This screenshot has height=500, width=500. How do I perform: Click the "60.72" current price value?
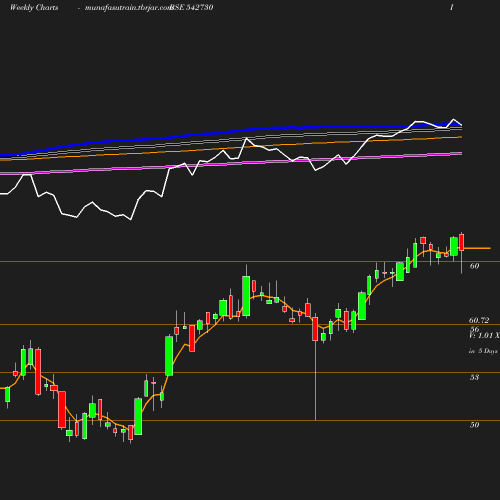click(479, 320)
